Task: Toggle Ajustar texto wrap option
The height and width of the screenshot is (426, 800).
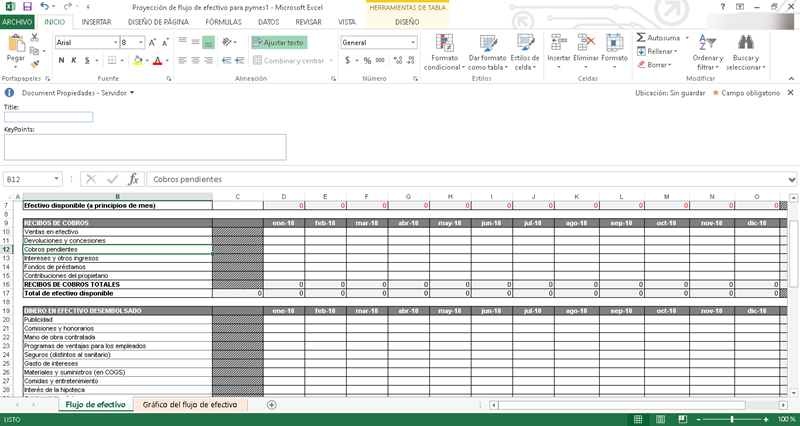Action: point(279,43)
